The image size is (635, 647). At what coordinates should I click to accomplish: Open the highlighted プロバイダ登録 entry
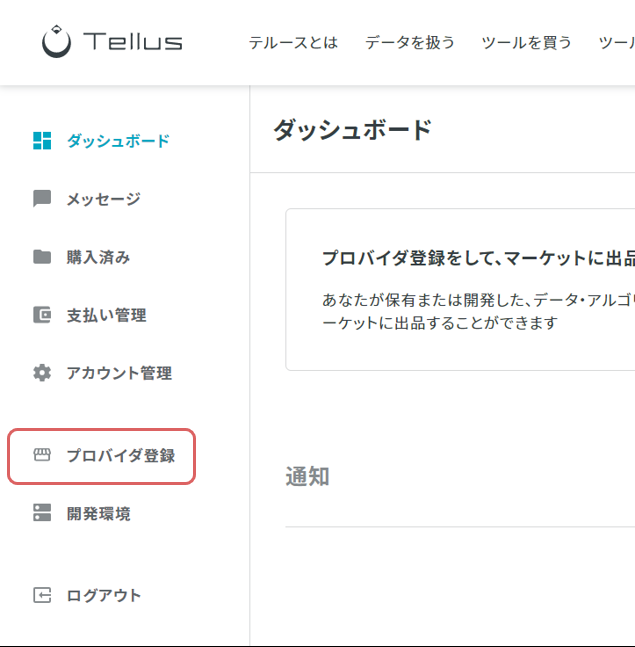pos(102,456)
